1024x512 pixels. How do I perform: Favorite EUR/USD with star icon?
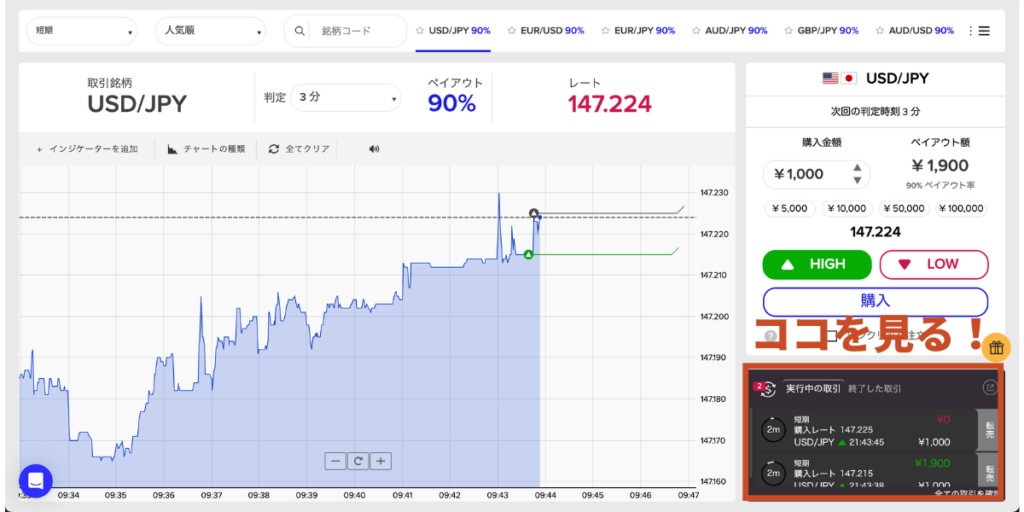(x=512, y=31)
